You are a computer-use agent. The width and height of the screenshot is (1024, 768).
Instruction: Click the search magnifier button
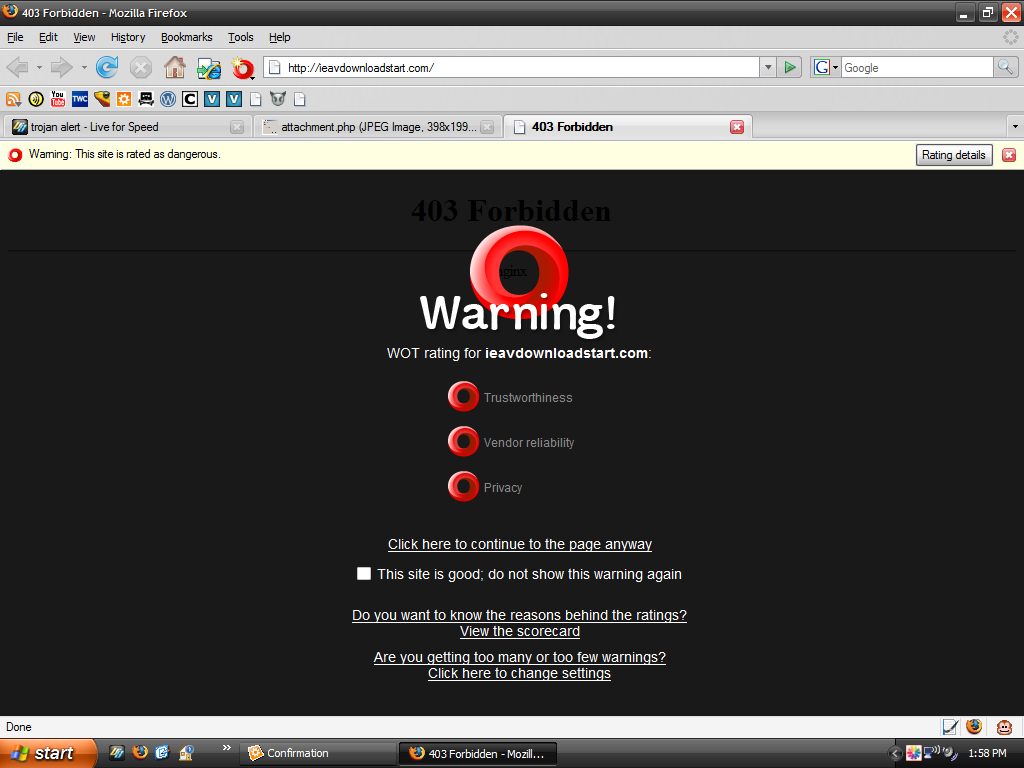point(1005,67)
